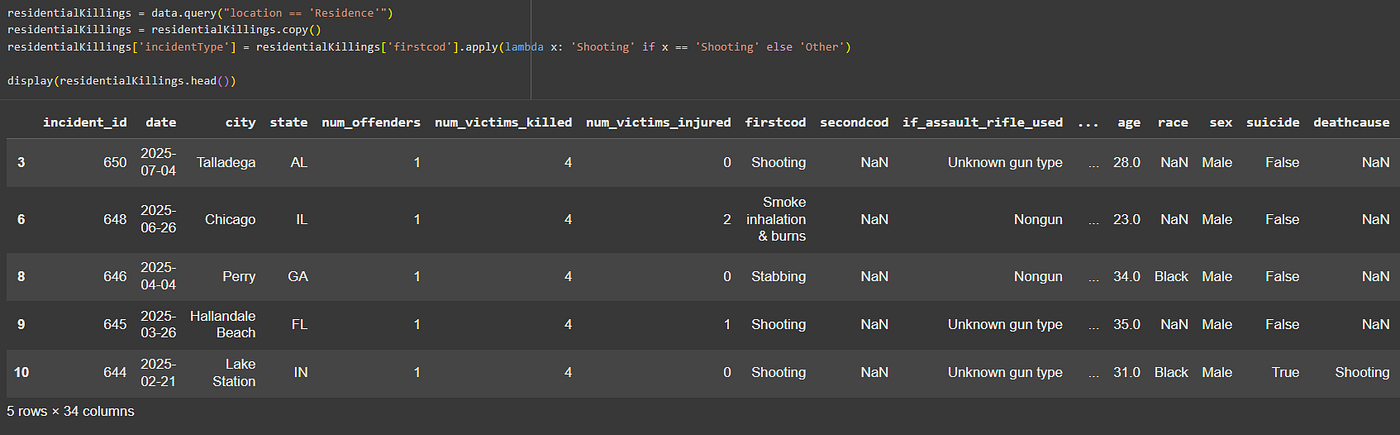This screenshot has width=1400, height=435.
Task: Click the Perry city cell
Action: (239, 276)
